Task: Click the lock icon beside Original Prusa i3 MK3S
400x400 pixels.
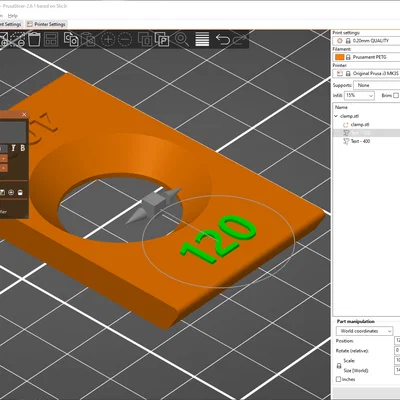Action: click(x=348, y=73)
